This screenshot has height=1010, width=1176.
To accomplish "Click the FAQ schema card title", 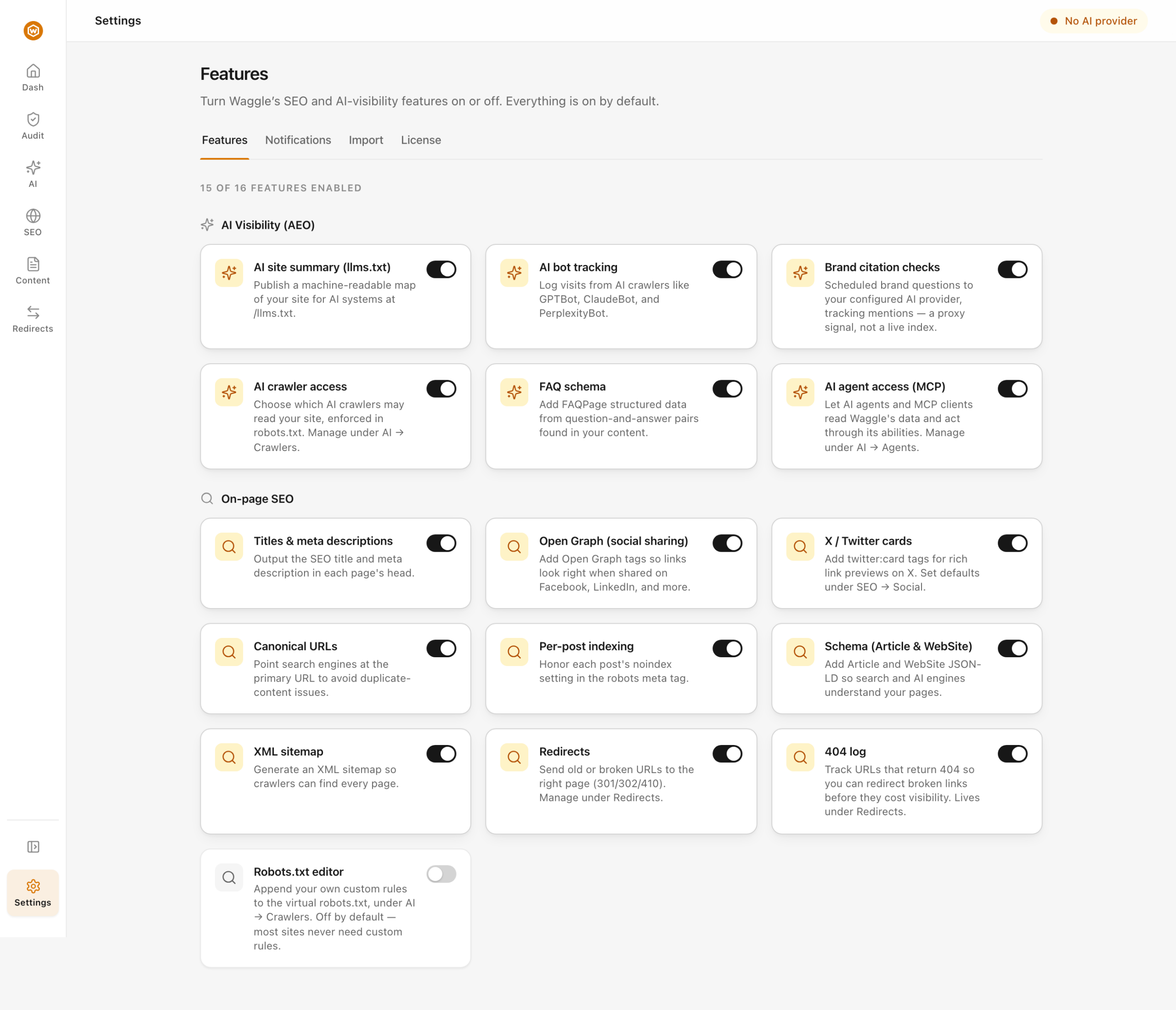I will point(572,386).
